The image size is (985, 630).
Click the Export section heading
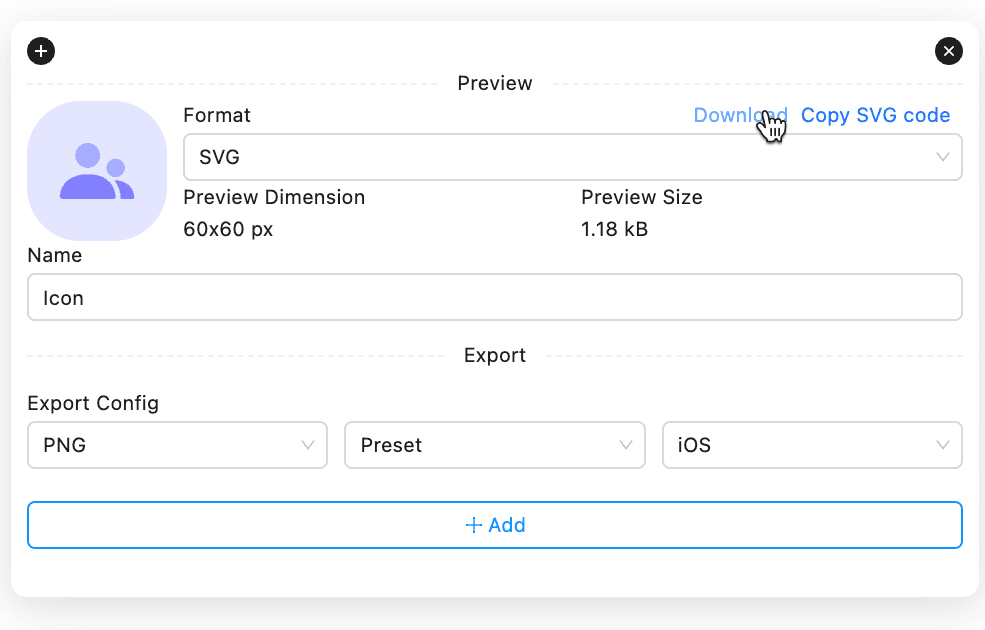click(494, 356)
